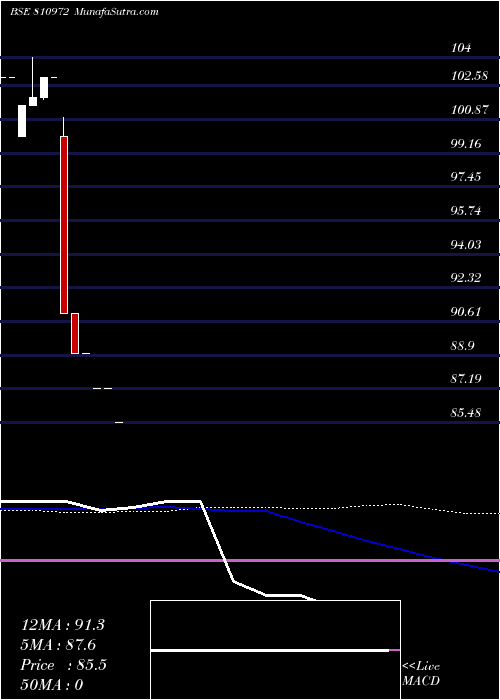The height and width of the screenshot is (700, 500).
Task: Select the 94.03 price level label
Action: click(x=466, y=244)
